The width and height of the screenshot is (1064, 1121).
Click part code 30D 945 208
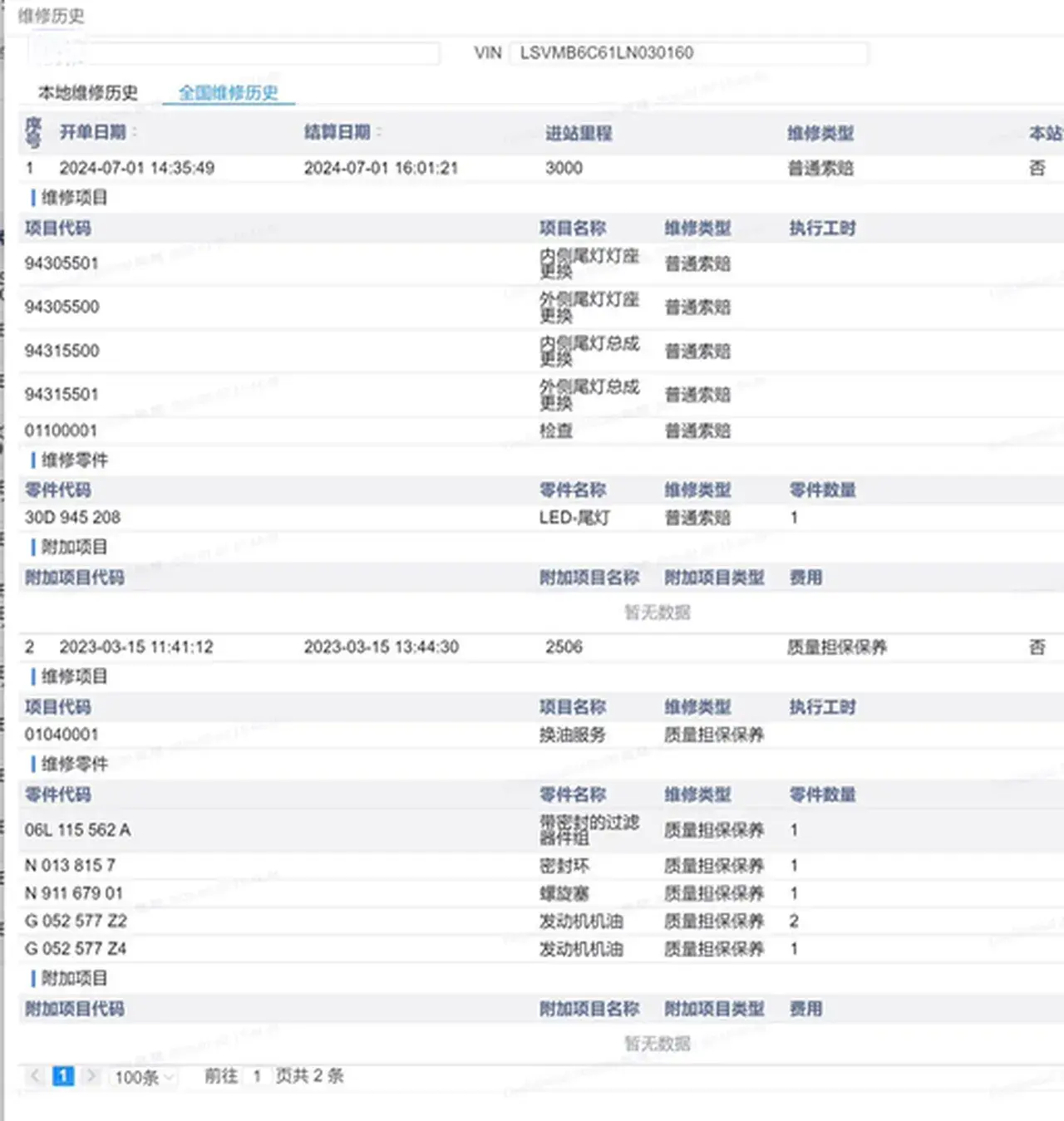click(x=72, y=517)
